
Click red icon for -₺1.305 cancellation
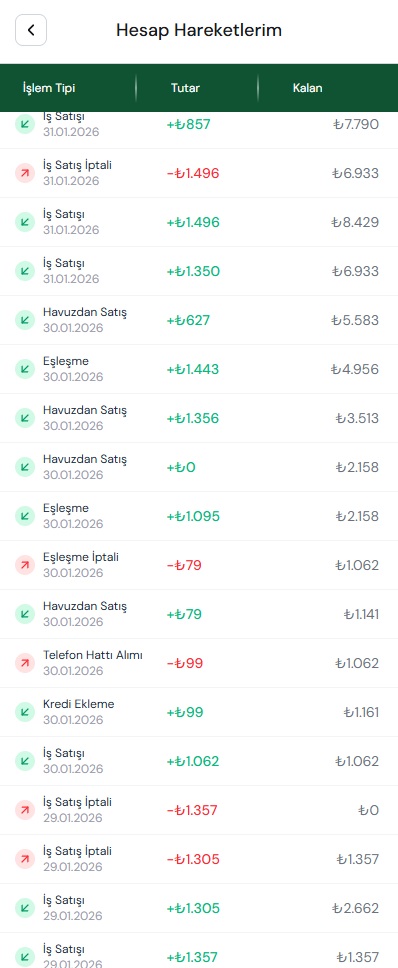[x=25, y=859]
